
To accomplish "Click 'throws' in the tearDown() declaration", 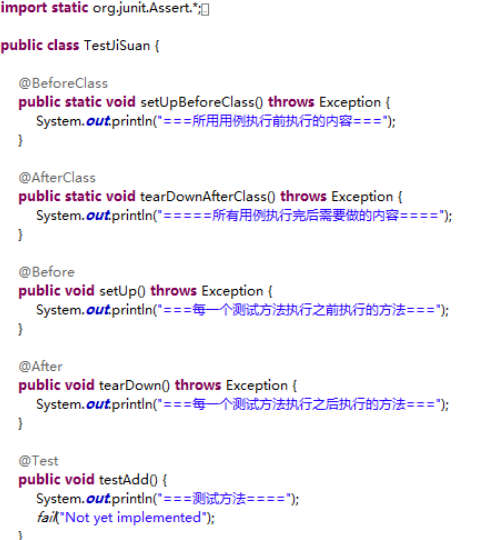I will pyautogui.click(x=198, y=385).
